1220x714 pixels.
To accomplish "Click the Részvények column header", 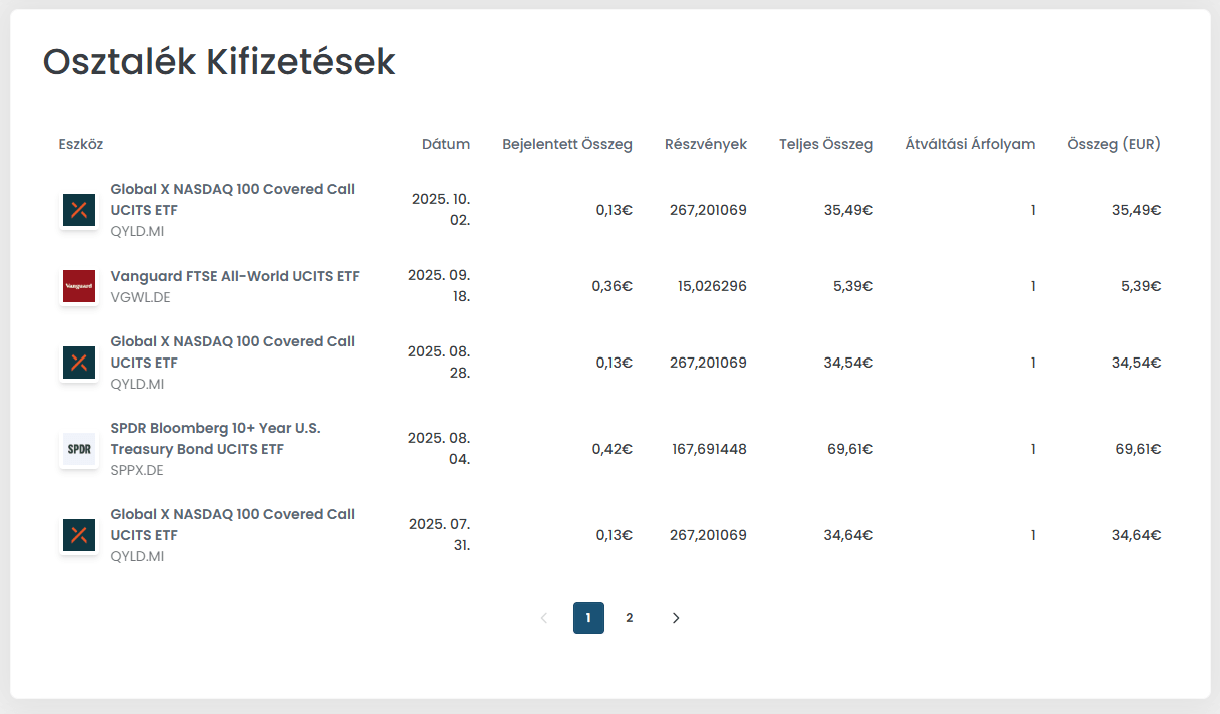I will click(x=706, y=144).
